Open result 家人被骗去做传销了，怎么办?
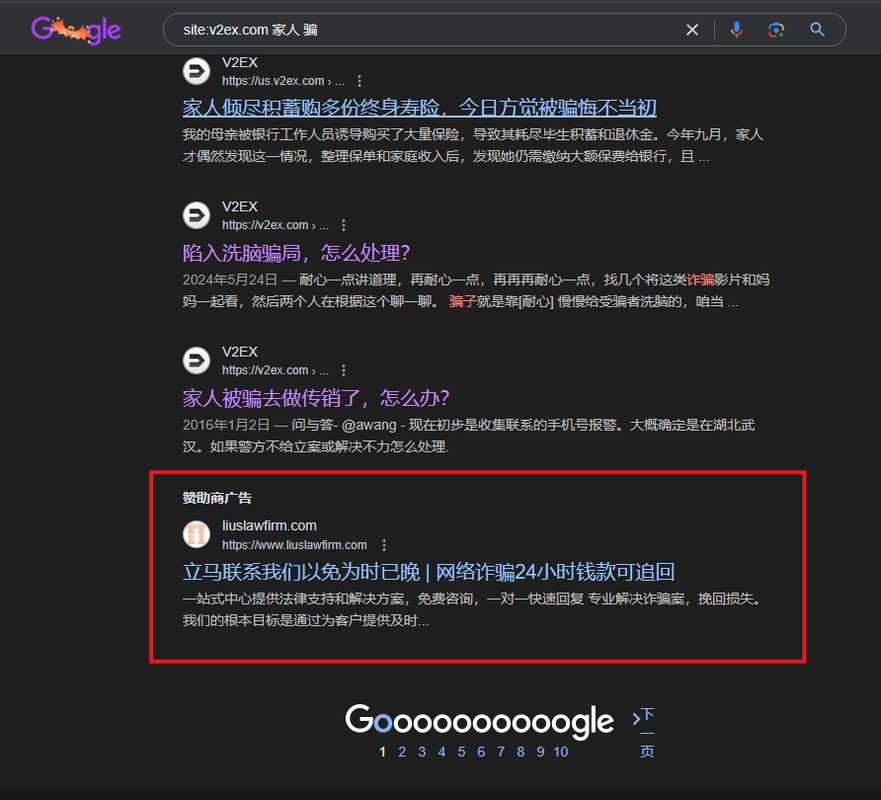 tap(316, 398)
